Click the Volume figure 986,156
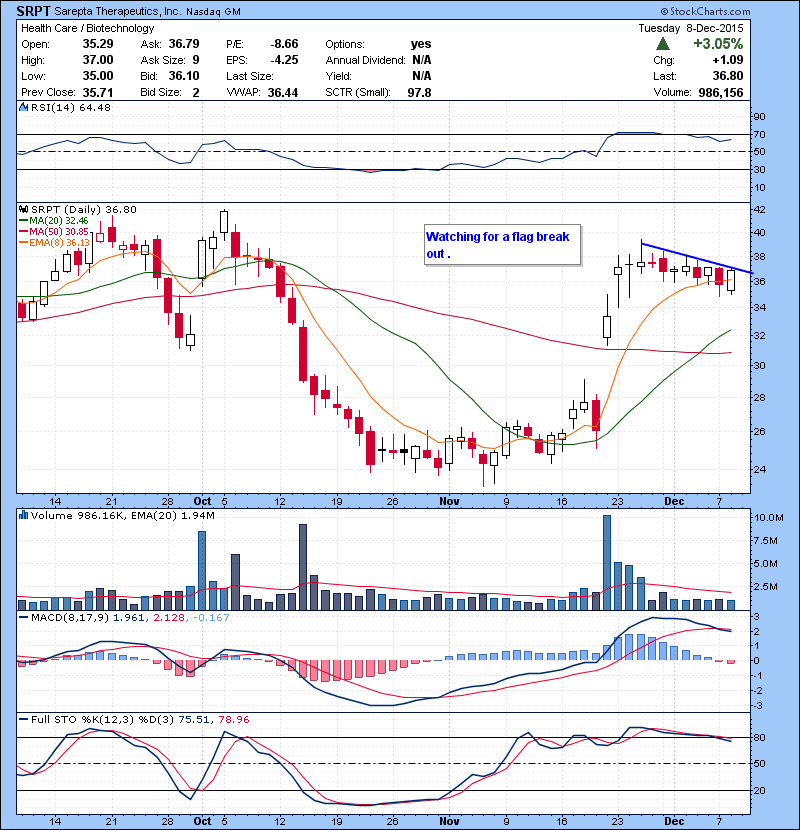 pyautogui.click(x=721, y=92)
